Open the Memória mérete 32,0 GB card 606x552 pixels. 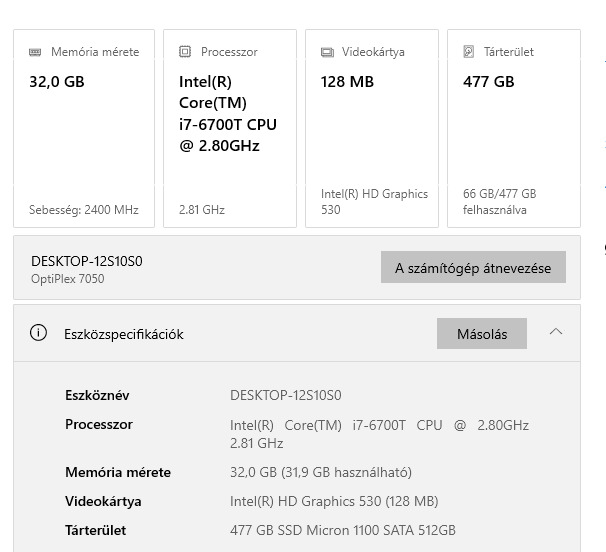click(84, 130)
